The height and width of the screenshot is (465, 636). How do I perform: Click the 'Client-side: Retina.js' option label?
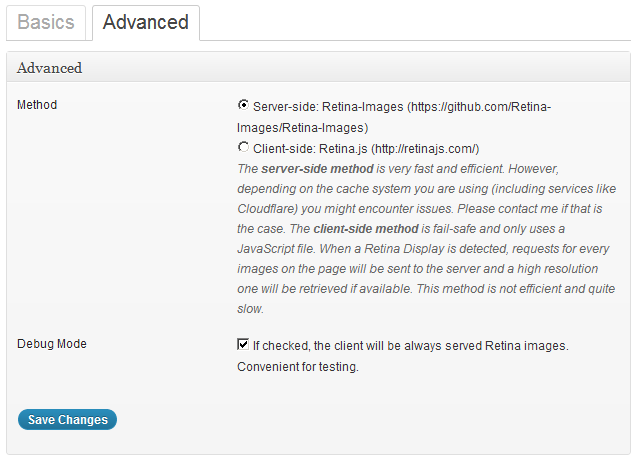click(x=310, y=148)
